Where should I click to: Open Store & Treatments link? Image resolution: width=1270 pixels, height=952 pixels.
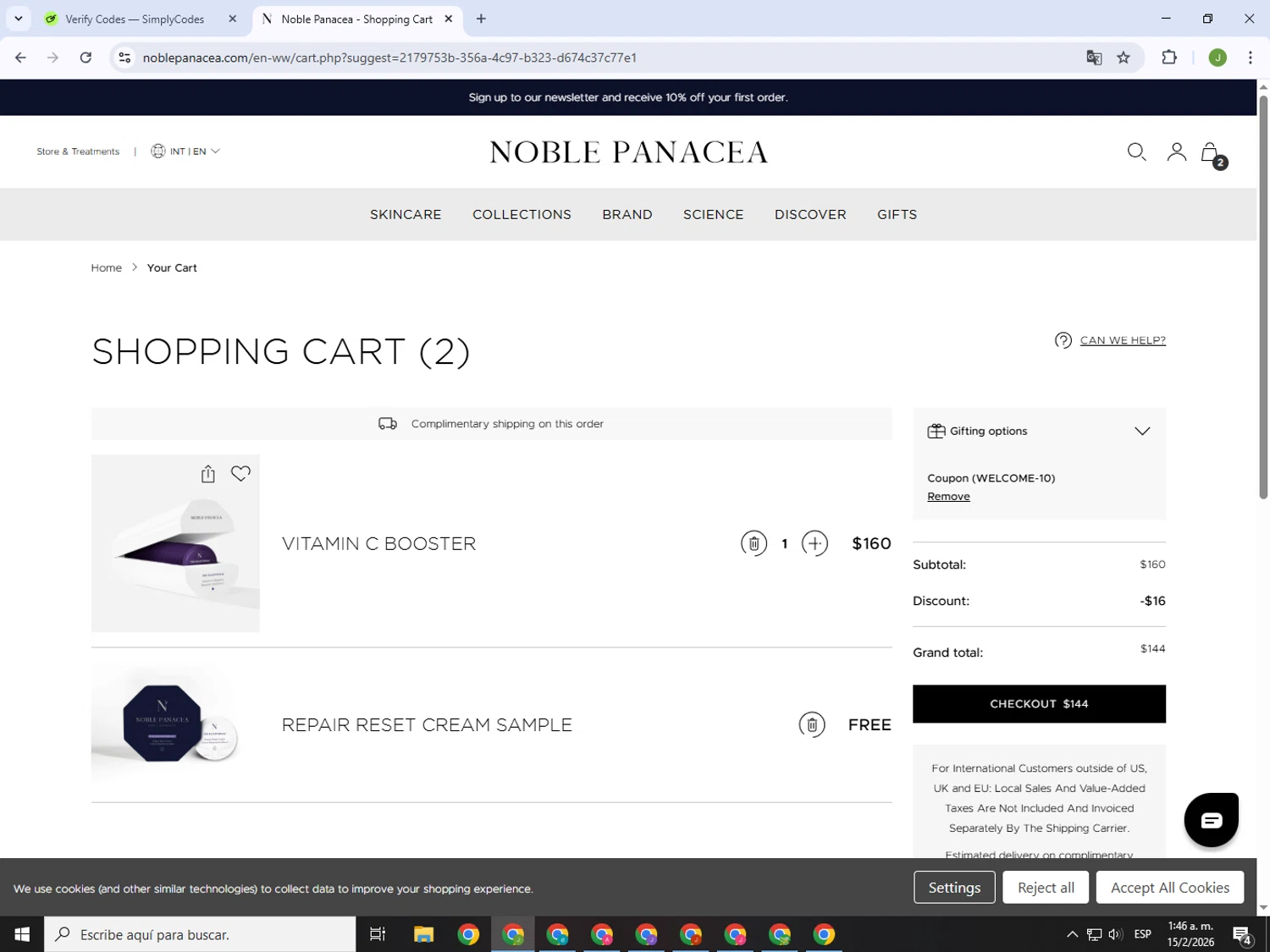78,151
